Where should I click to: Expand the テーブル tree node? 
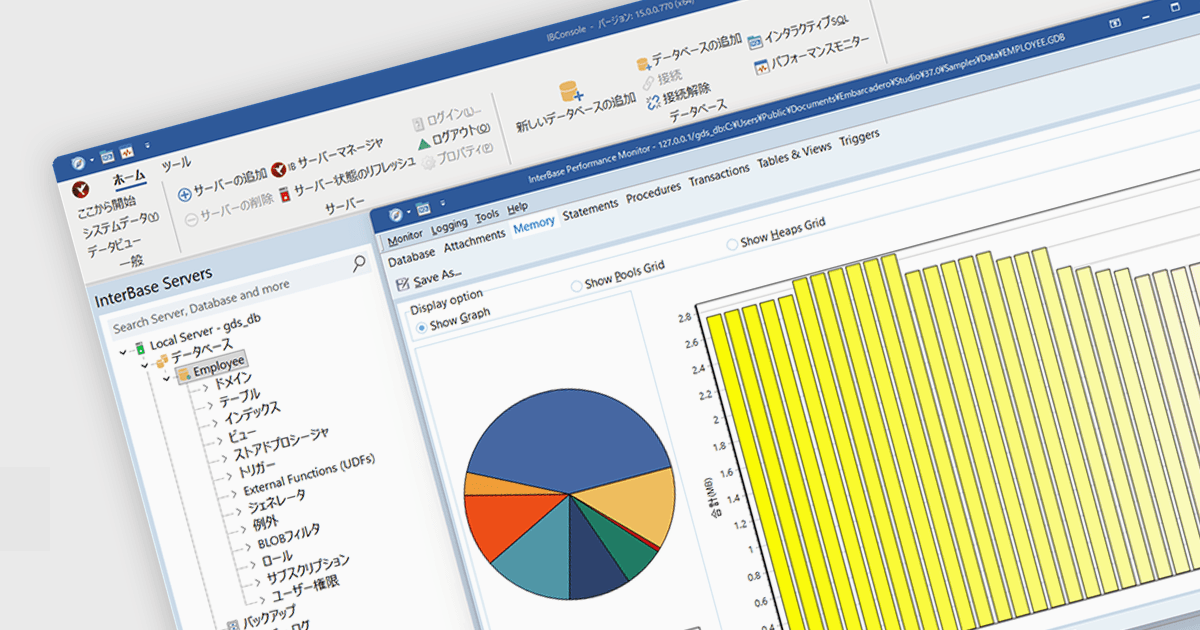(210, 403)
